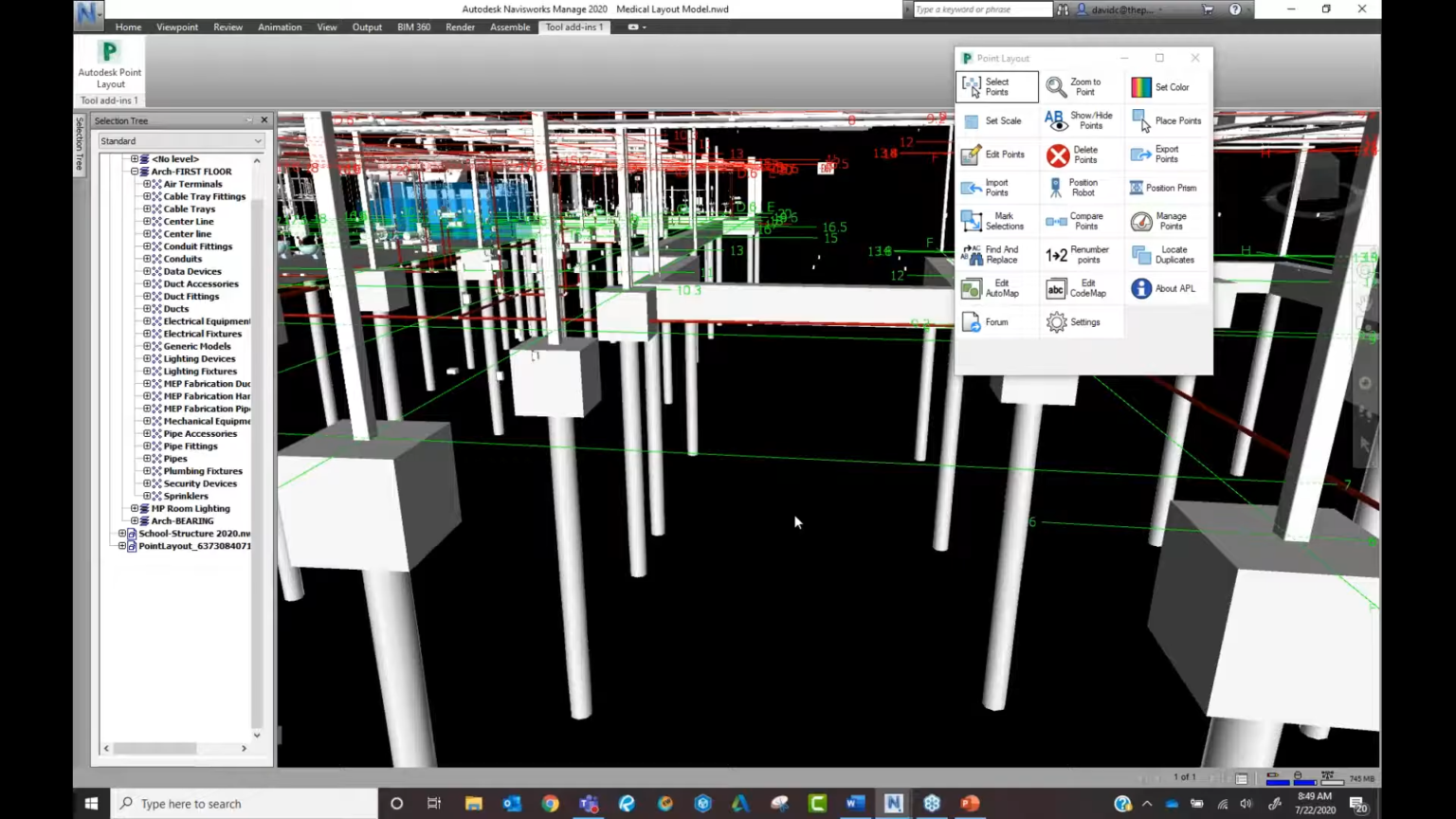Select the Generic Models tree item
Image resolution: width=1456 pixels, height=819 pixels.
196,346
